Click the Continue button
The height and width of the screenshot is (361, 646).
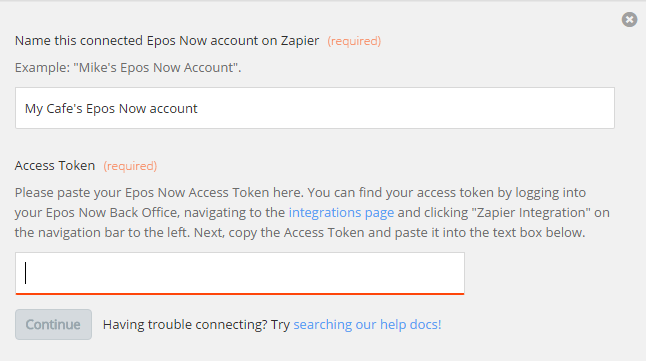(54, 325)
